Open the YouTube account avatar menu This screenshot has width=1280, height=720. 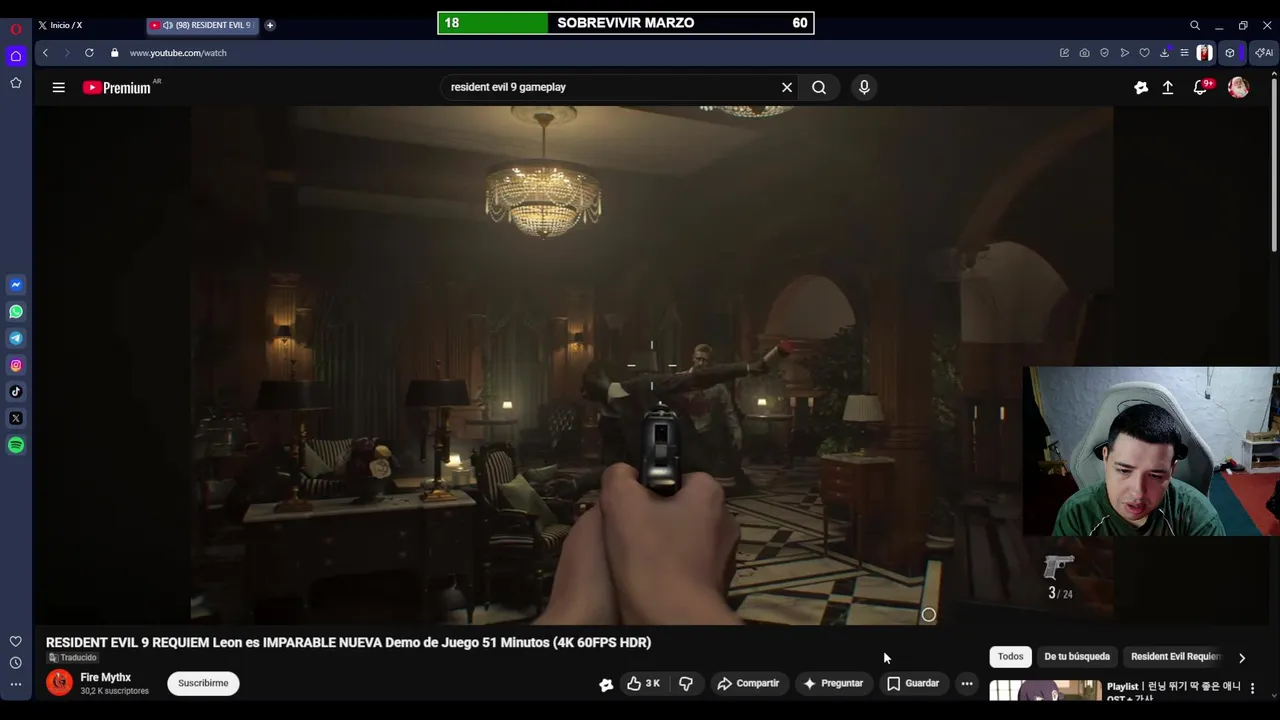pos(1238,88)
